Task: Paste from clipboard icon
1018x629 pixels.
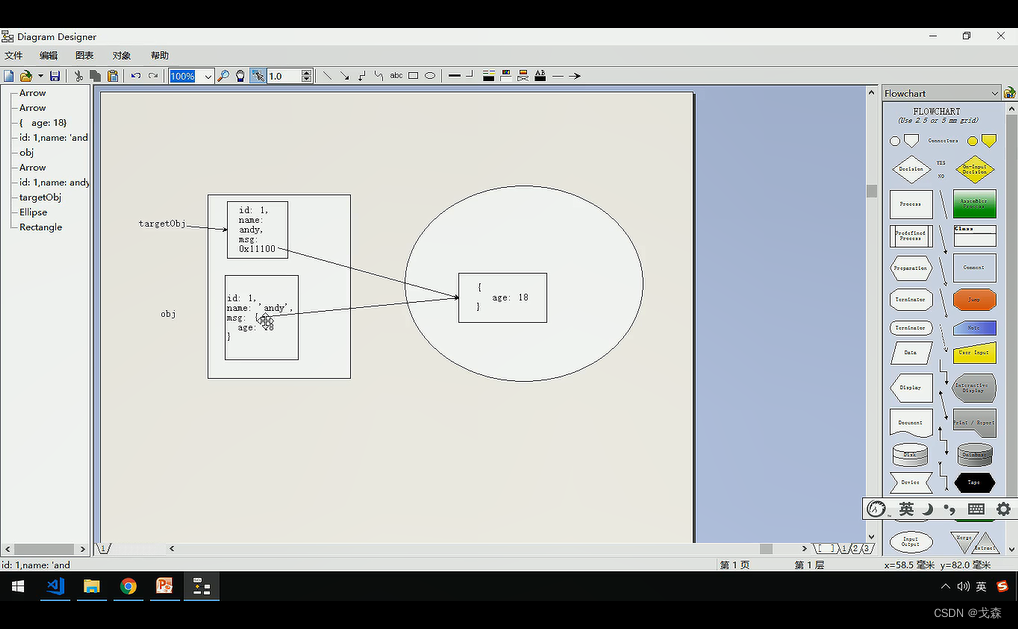Action: [x=113, y=76]
